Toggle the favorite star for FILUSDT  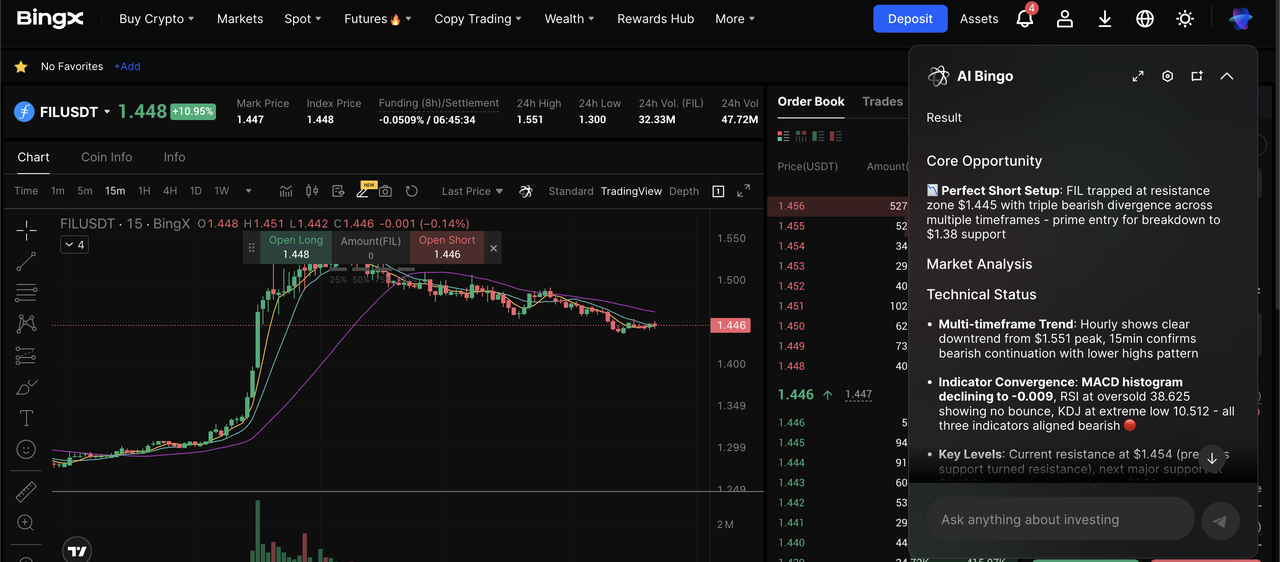click(21, 67)
